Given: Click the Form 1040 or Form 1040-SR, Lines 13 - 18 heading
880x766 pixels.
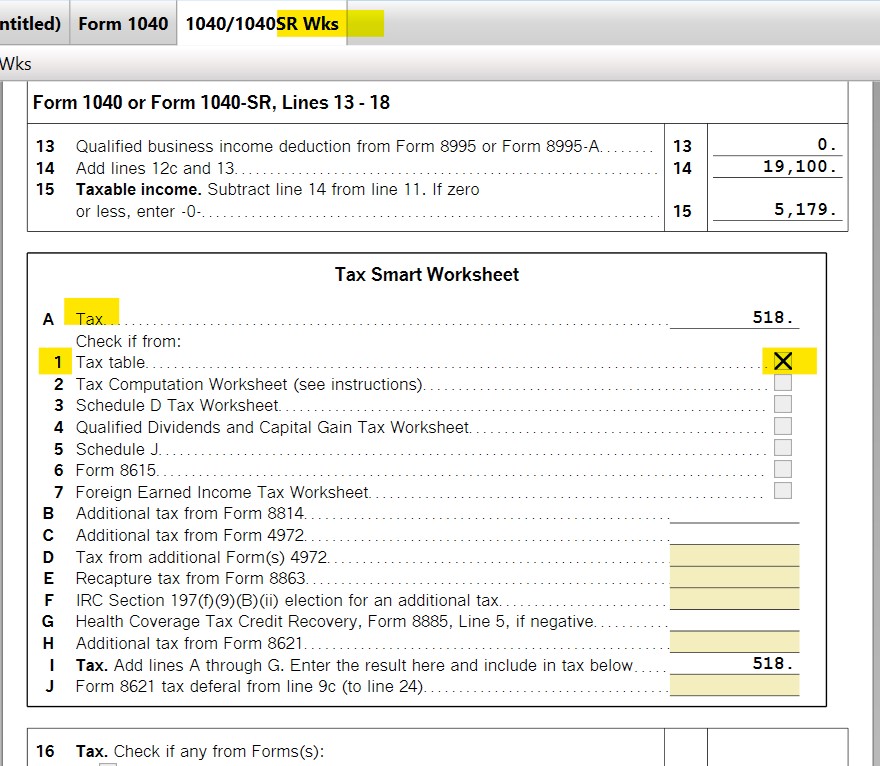Looking at the screenshot, I should pyautogui.click(x=212, y=102).
